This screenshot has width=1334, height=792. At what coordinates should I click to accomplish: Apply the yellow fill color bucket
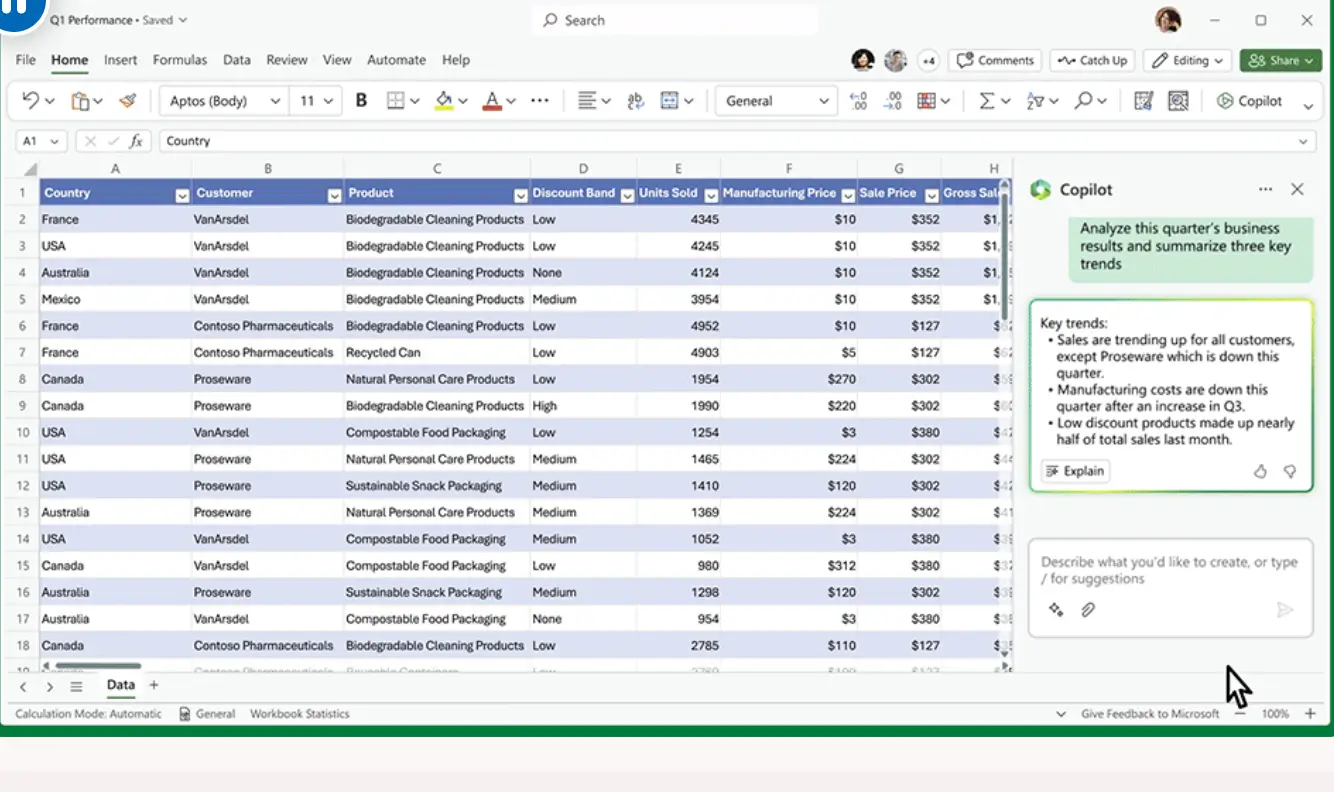coord(444,101)
